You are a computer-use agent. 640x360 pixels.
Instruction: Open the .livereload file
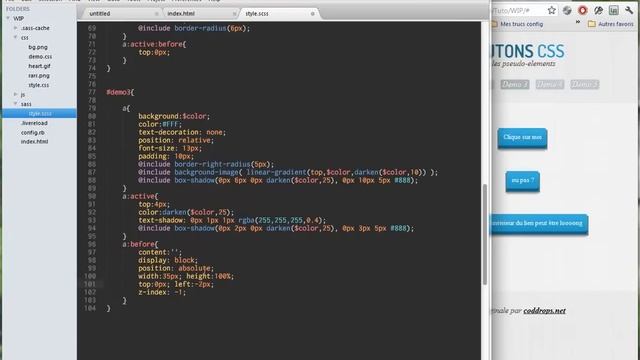pos(34,123)
